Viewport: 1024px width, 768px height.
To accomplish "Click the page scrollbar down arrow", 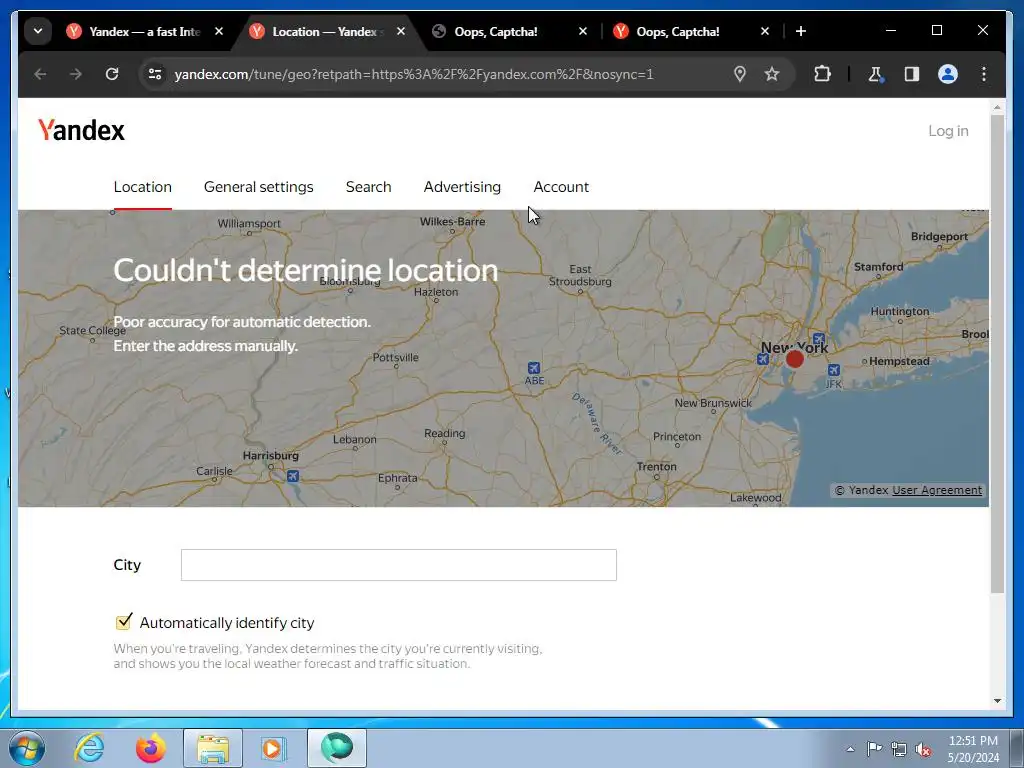I will pyautogui.click(x=997, y=701).
